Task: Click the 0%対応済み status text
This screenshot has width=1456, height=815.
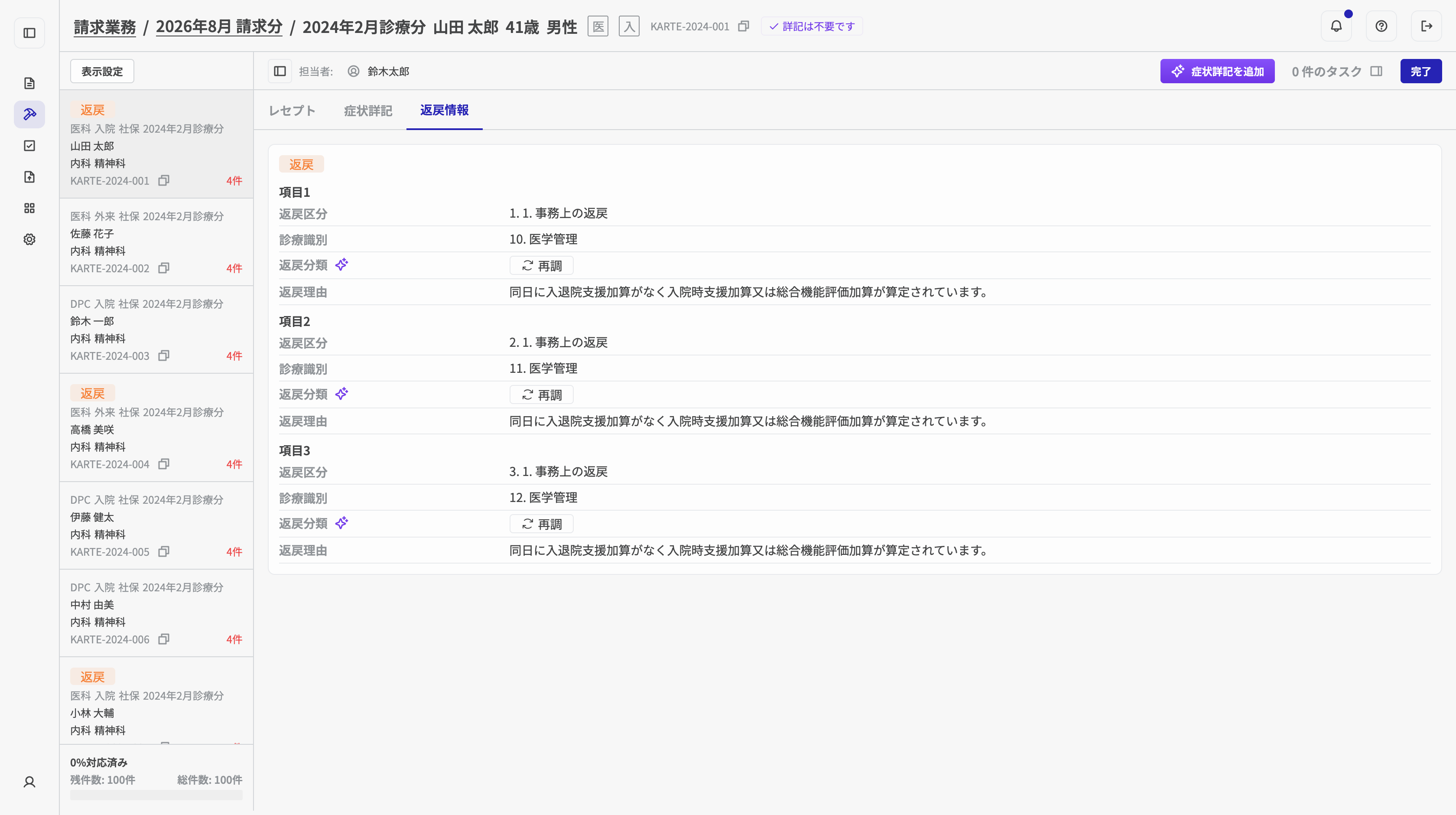Action: 99,763
